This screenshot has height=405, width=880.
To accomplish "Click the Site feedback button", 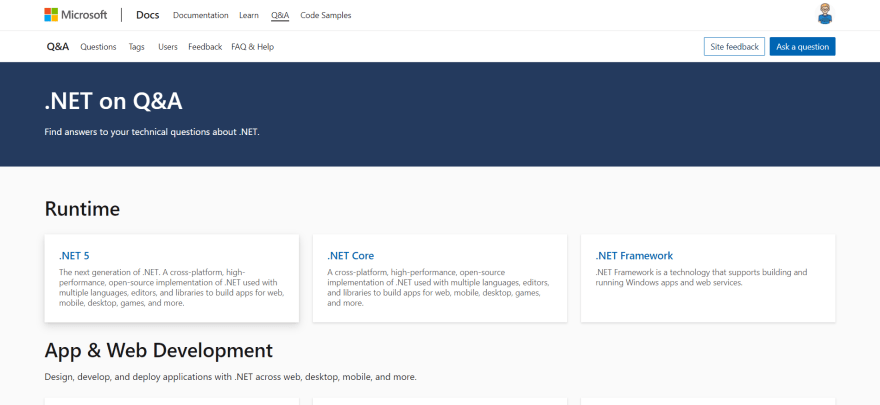I will pos(734,47).
